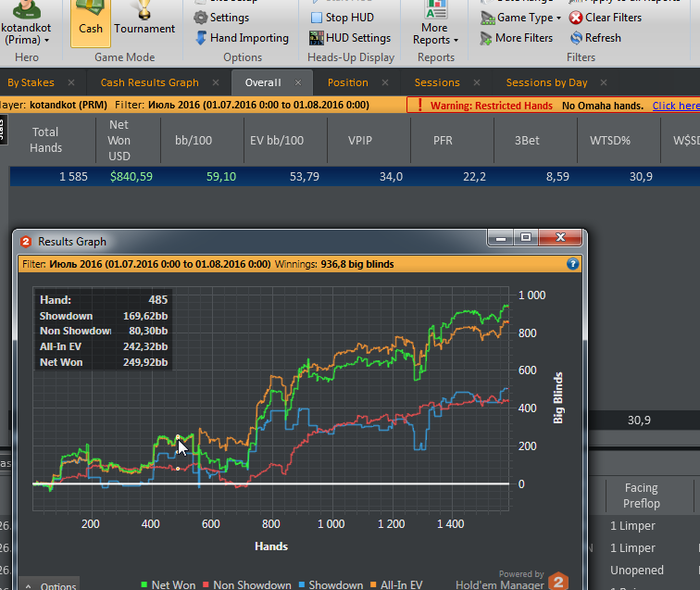Click Refresh icon in Filters
The image size is (700, 590).
576,38
